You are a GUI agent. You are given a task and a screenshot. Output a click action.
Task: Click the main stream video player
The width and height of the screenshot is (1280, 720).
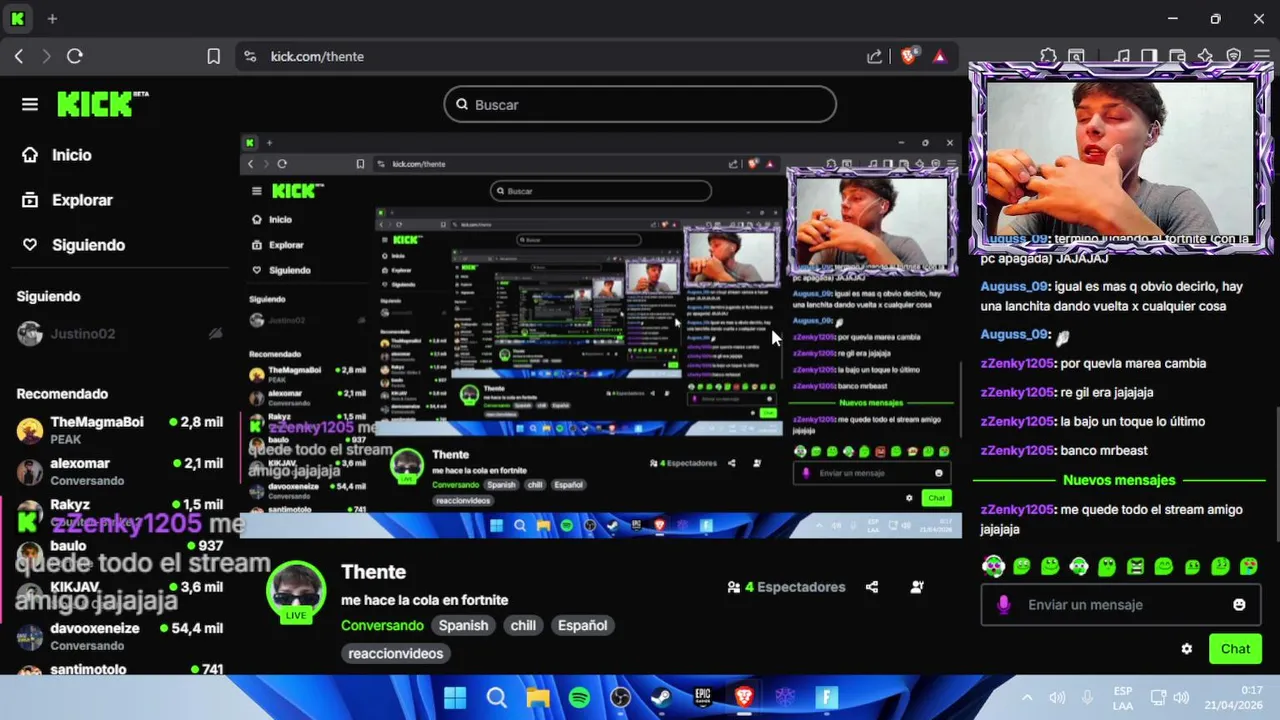600,335
